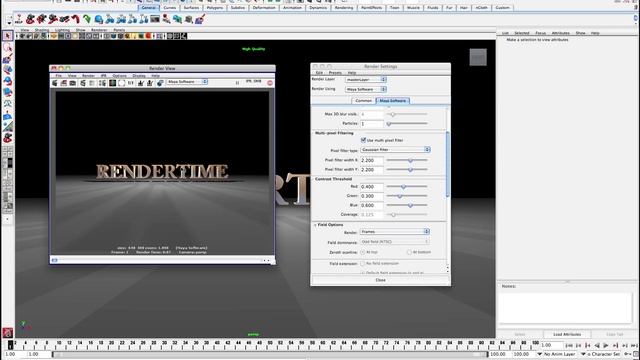The width and height of the screenshot is (640, 360).
Task: Click Close button in Render Settings
Action: tap(380, 280)
